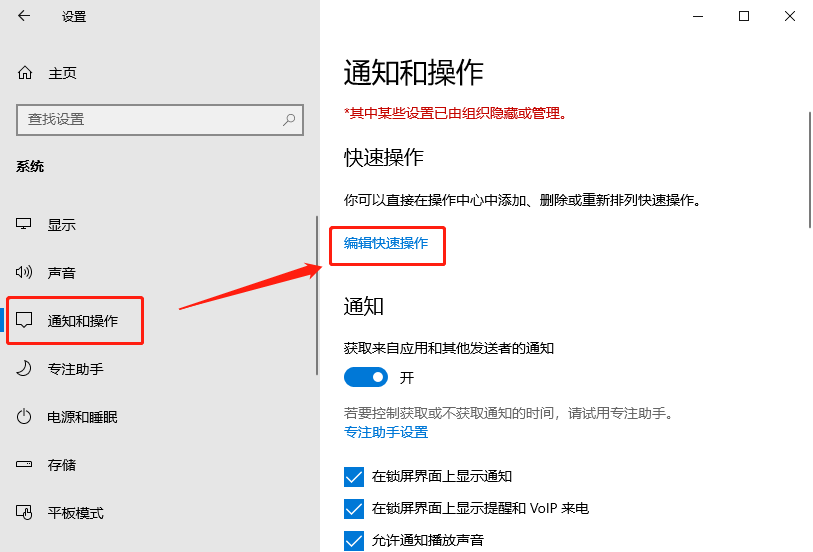Click the 系统 category label in the sidebar
The height and width of the screenshot is (552, 813).
pos(30,166)
